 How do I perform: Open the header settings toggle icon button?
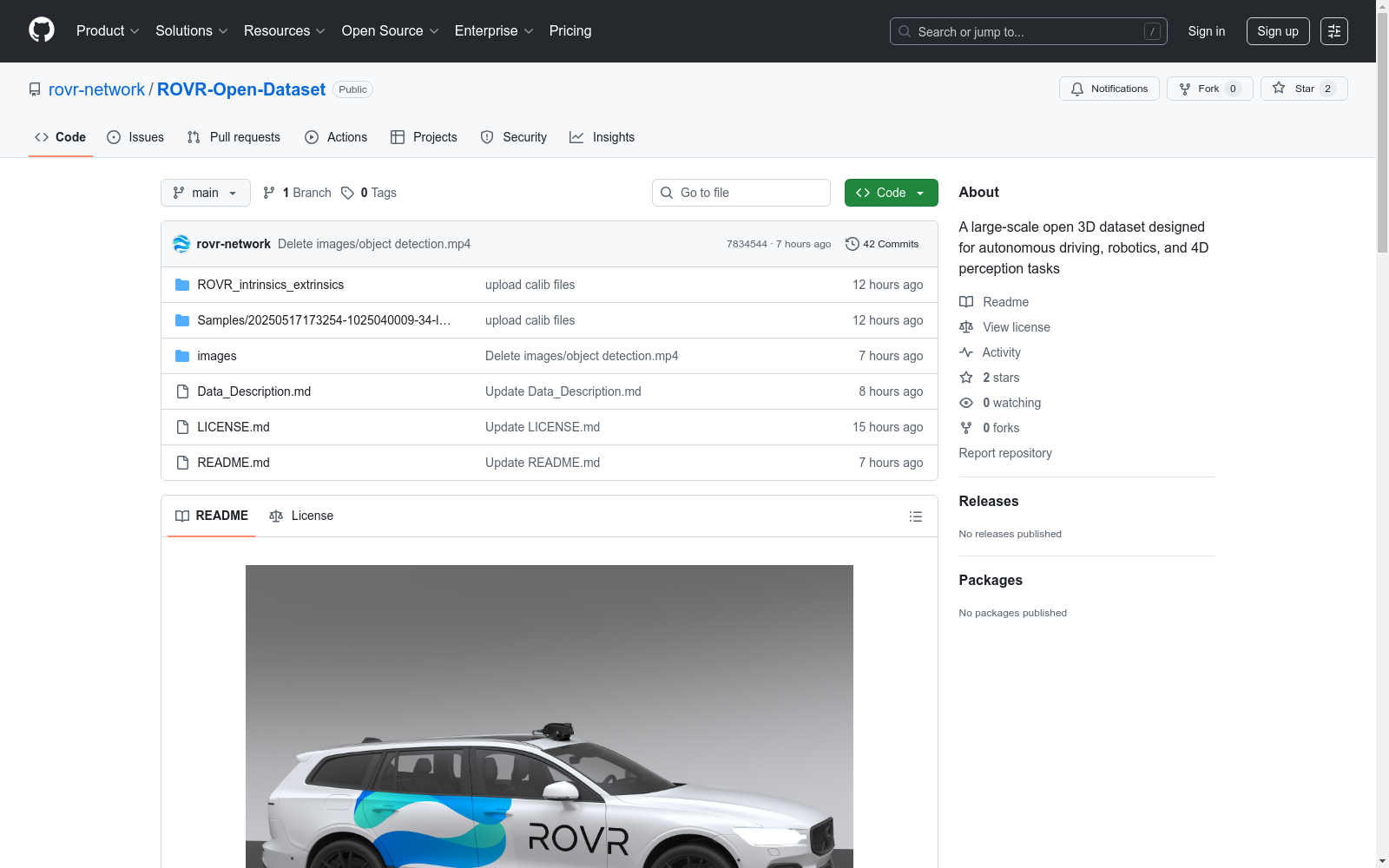(x=1334, y=31)
